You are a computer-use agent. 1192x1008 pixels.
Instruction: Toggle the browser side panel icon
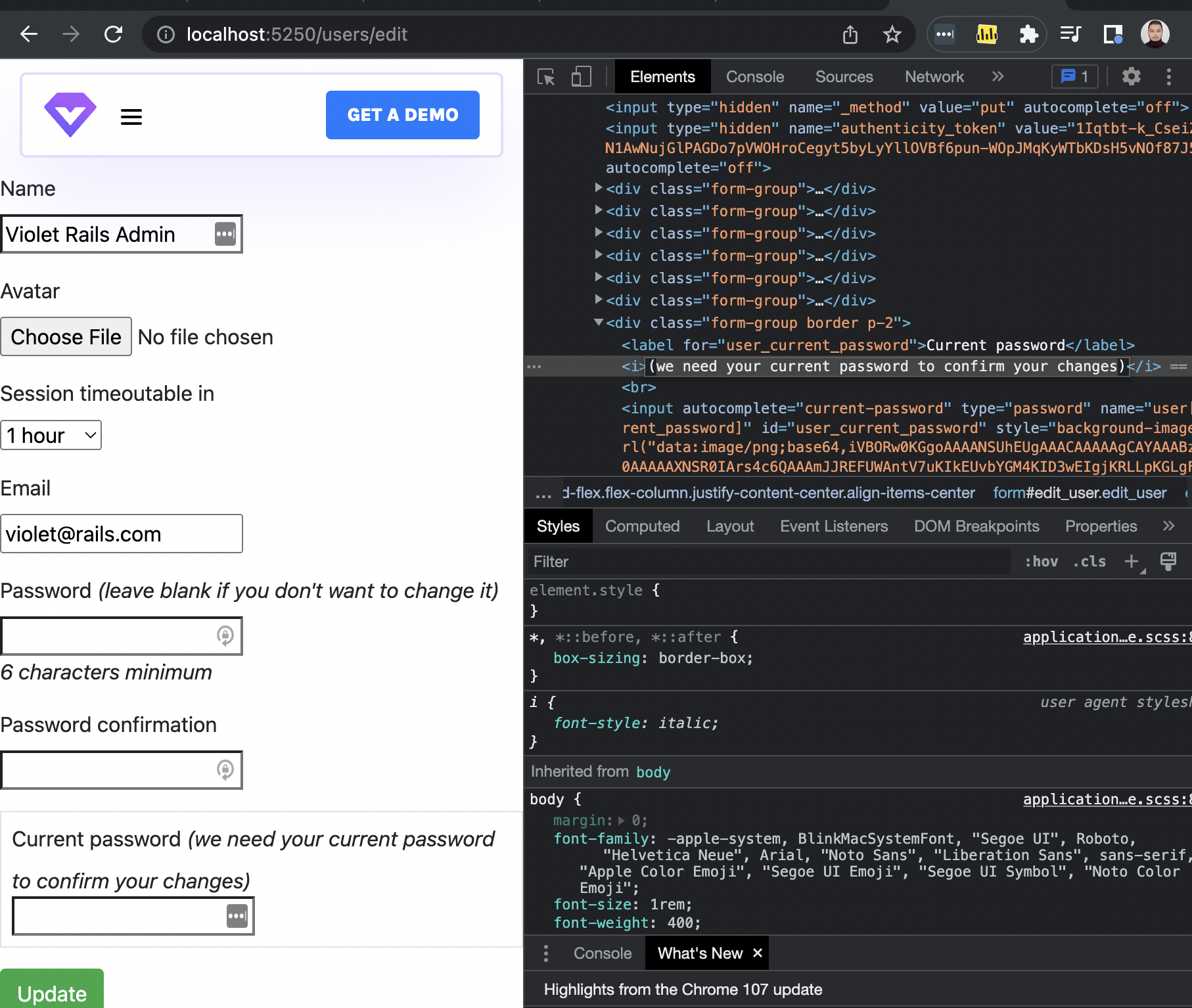pyautogui.click(x=1112, y=34)
